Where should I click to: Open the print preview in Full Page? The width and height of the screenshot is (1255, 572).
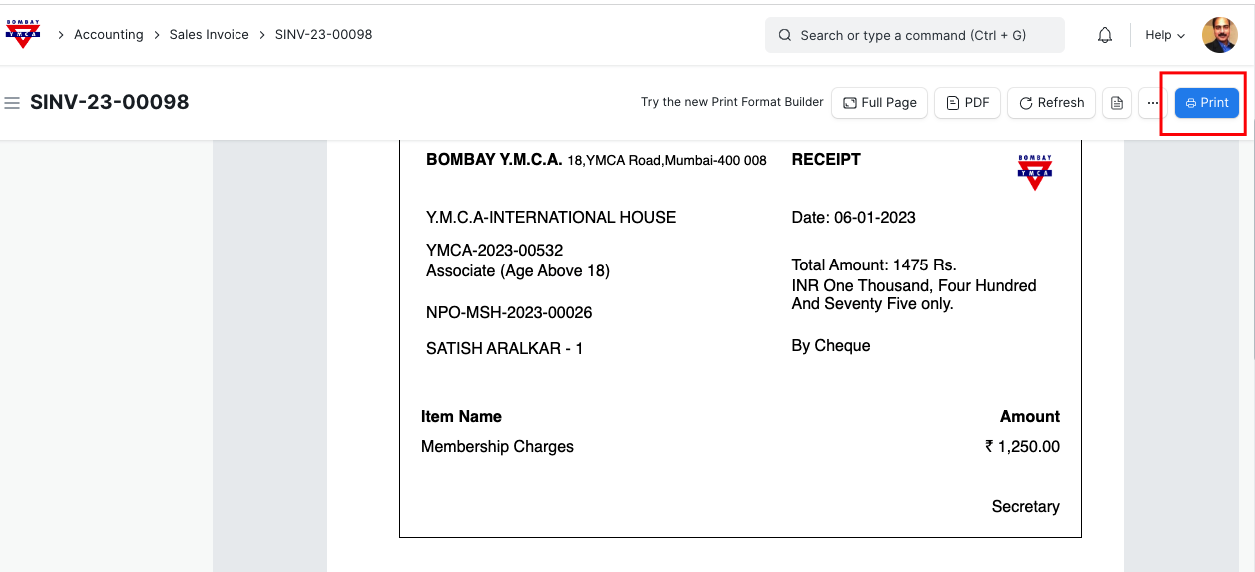tap(879, 103)
